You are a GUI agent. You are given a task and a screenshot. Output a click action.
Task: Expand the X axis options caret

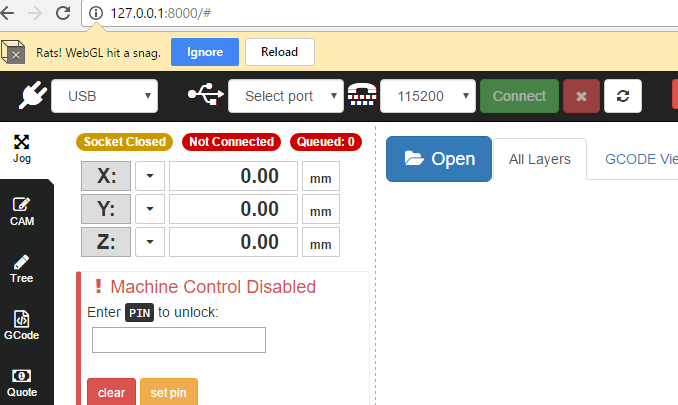click(150, 177)
